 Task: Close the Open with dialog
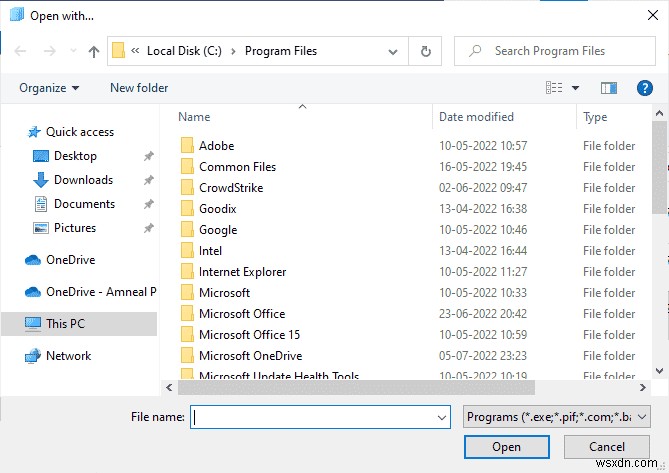pos(652,16)
